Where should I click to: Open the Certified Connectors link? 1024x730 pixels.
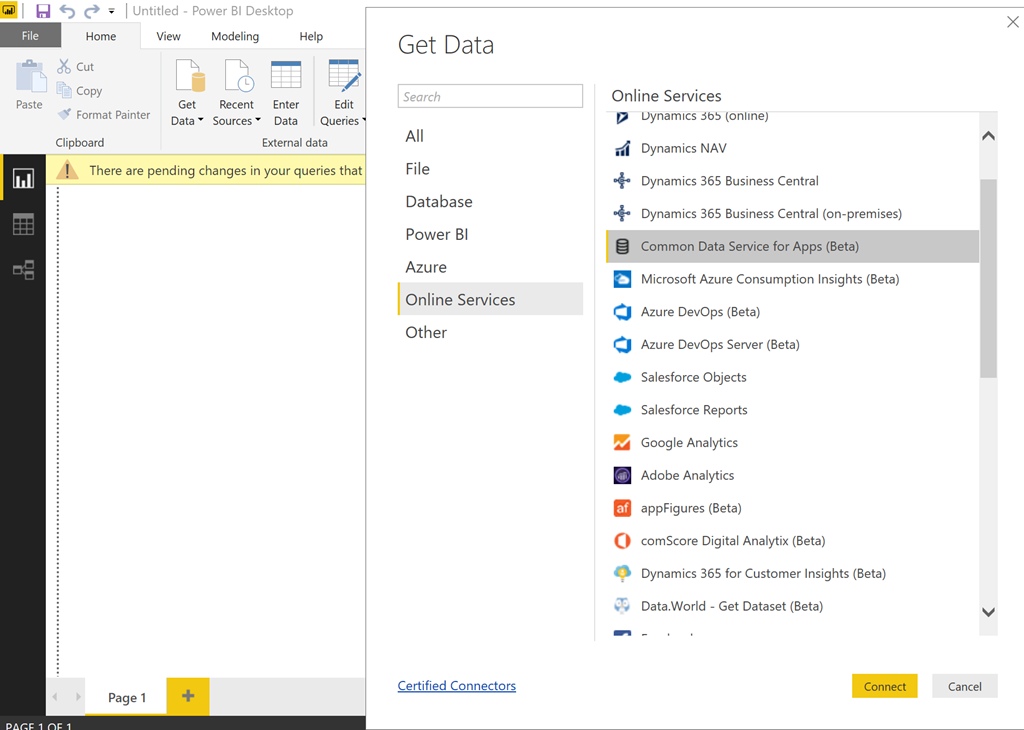pyautogui.click(x=457, y=686)
